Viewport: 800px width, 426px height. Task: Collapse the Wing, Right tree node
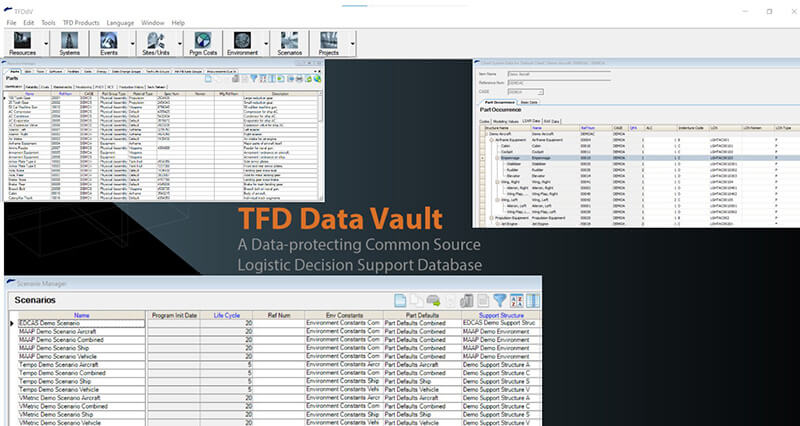[x=497, y=182]
